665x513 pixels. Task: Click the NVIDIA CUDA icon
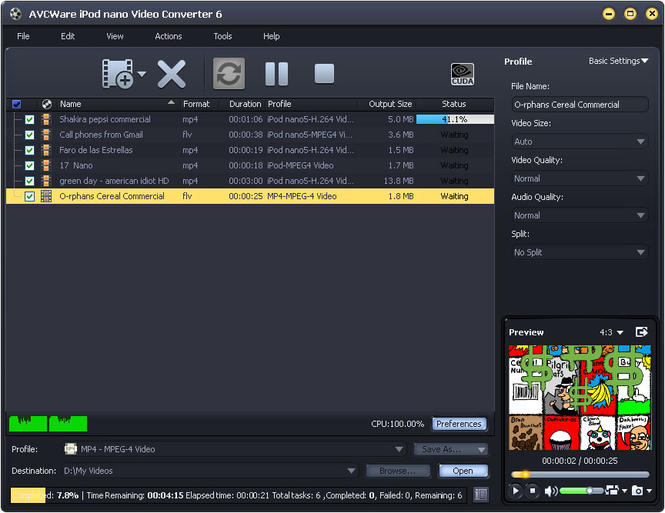[x=462, y=74]
